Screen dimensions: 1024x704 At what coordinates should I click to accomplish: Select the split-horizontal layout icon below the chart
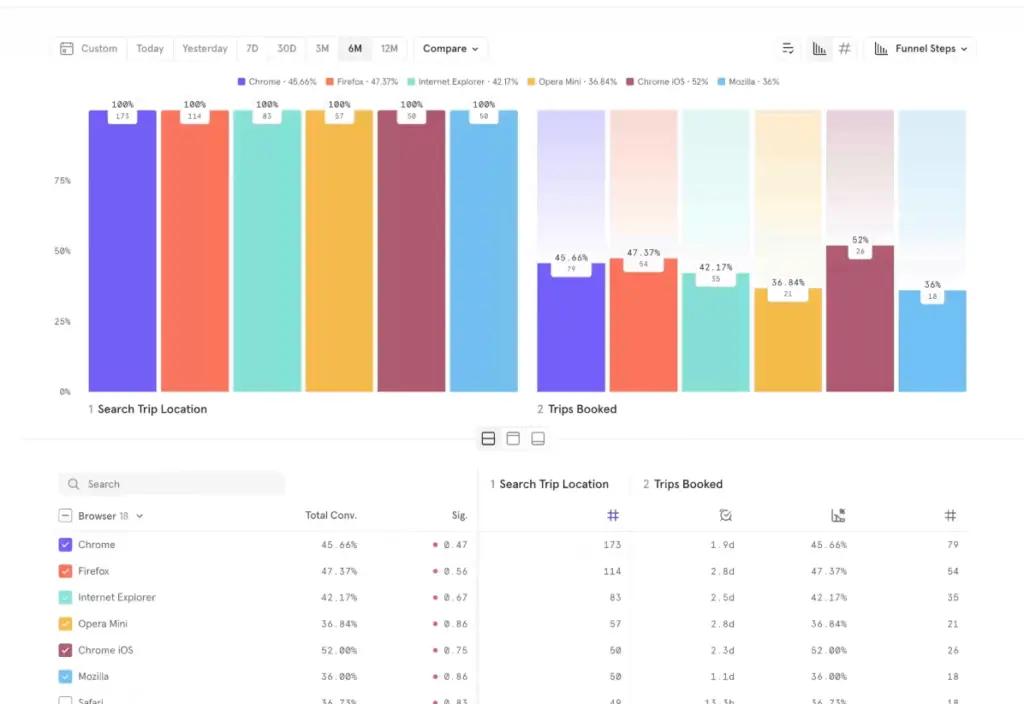click(x=488, y=438)
